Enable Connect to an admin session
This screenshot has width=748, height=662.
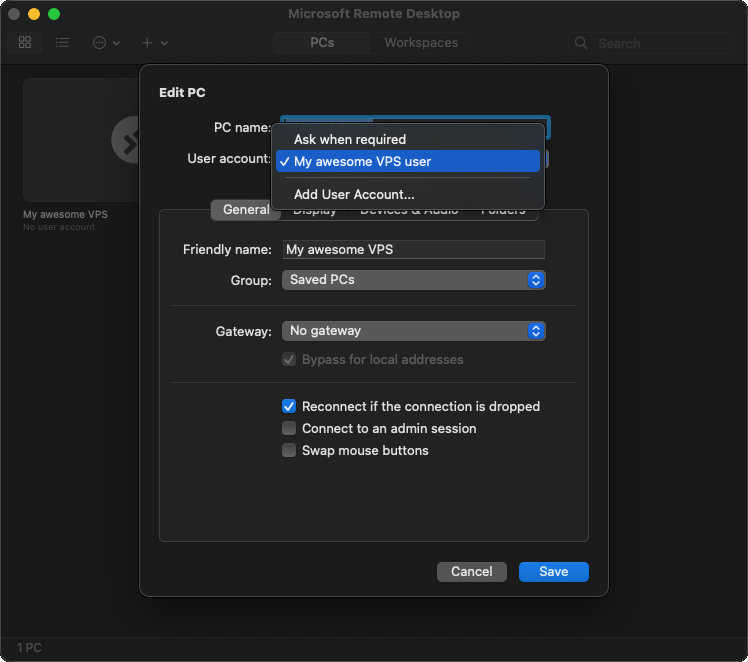point(289,428)
